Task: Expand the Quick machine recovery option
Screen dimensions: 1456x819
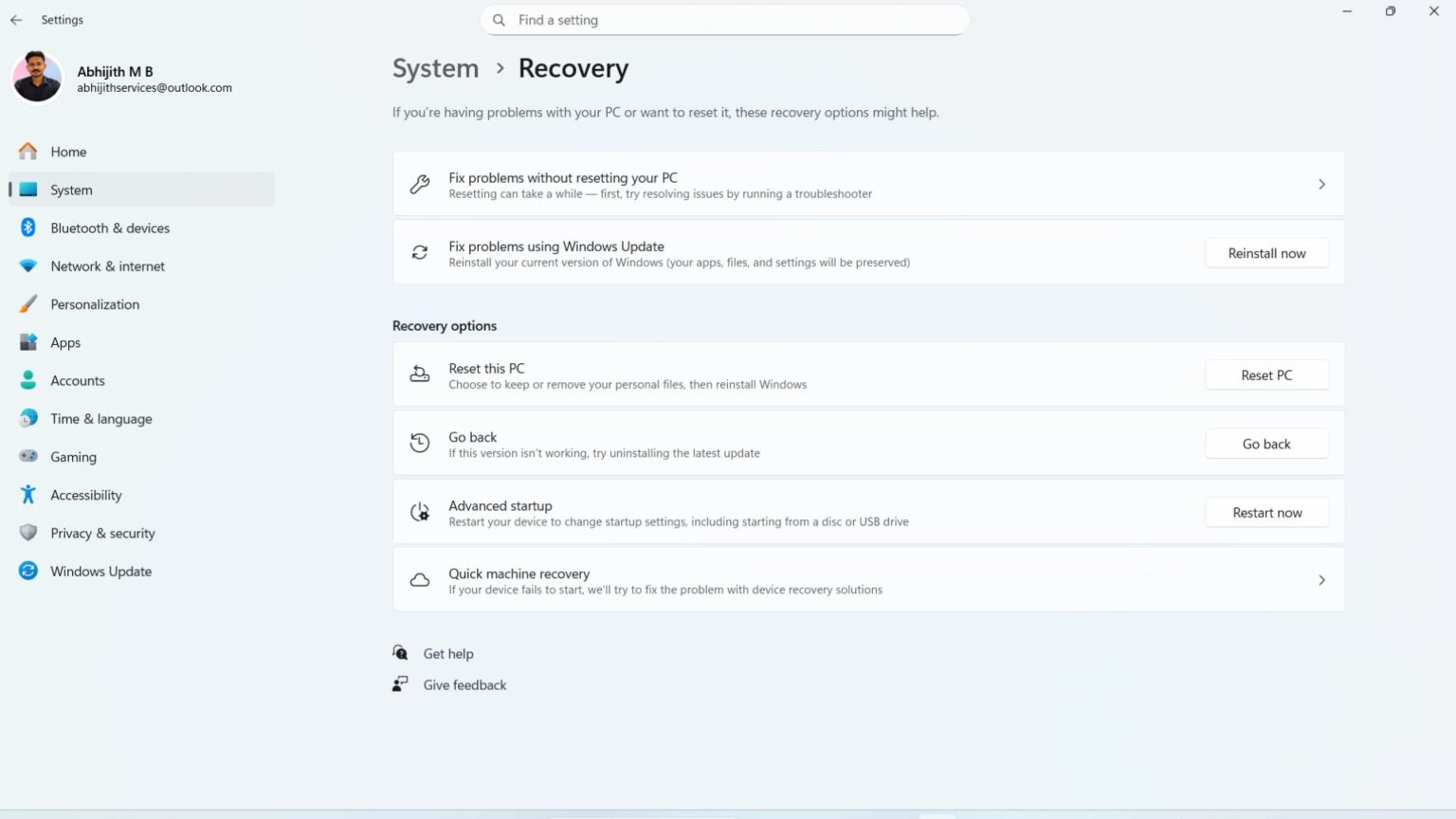Action: coord(1321,579)
